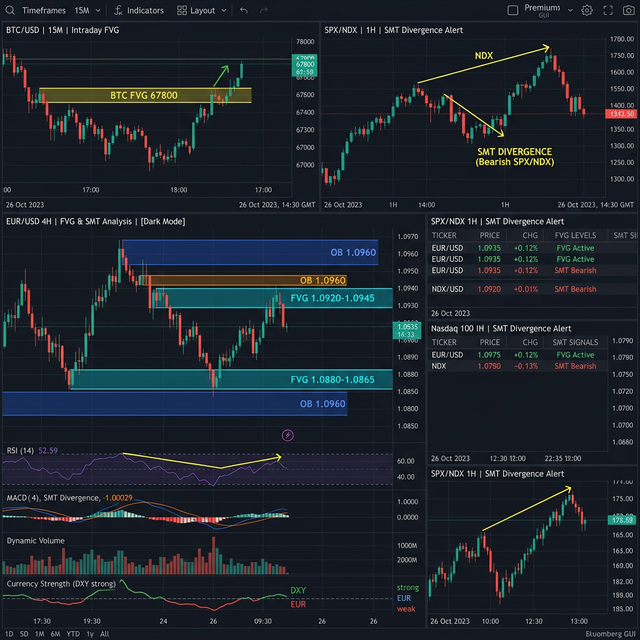This screenshot has width=640, height=640.
Task: Select the All range button
Action: point(104,634)
